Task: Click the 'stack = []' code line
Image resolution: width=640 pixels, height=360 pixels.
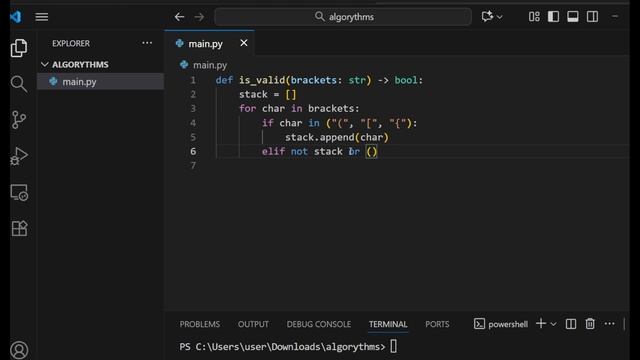Action: [x=267, y=94]
